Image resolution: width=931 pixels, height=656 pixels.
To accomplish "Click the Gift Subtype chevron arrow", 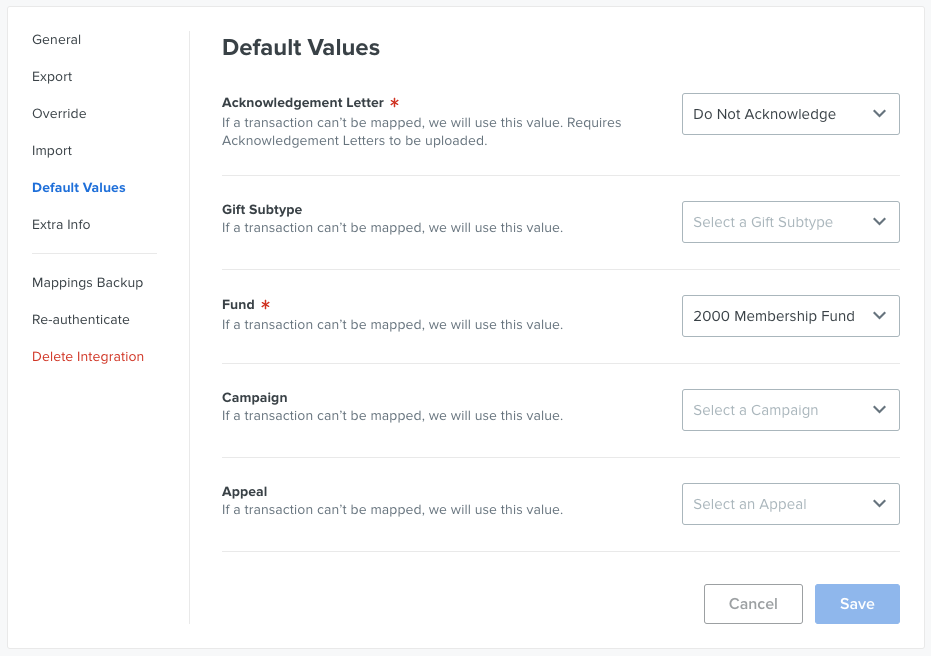I will click(x=879, y=222).
